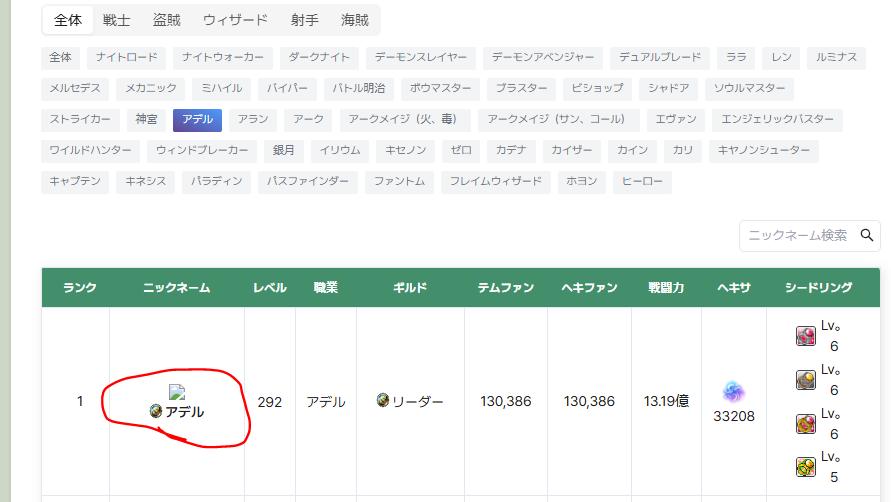Screen dimensions: 891x502
Task: Filter by メカニック job
Action: pos(151,89)
